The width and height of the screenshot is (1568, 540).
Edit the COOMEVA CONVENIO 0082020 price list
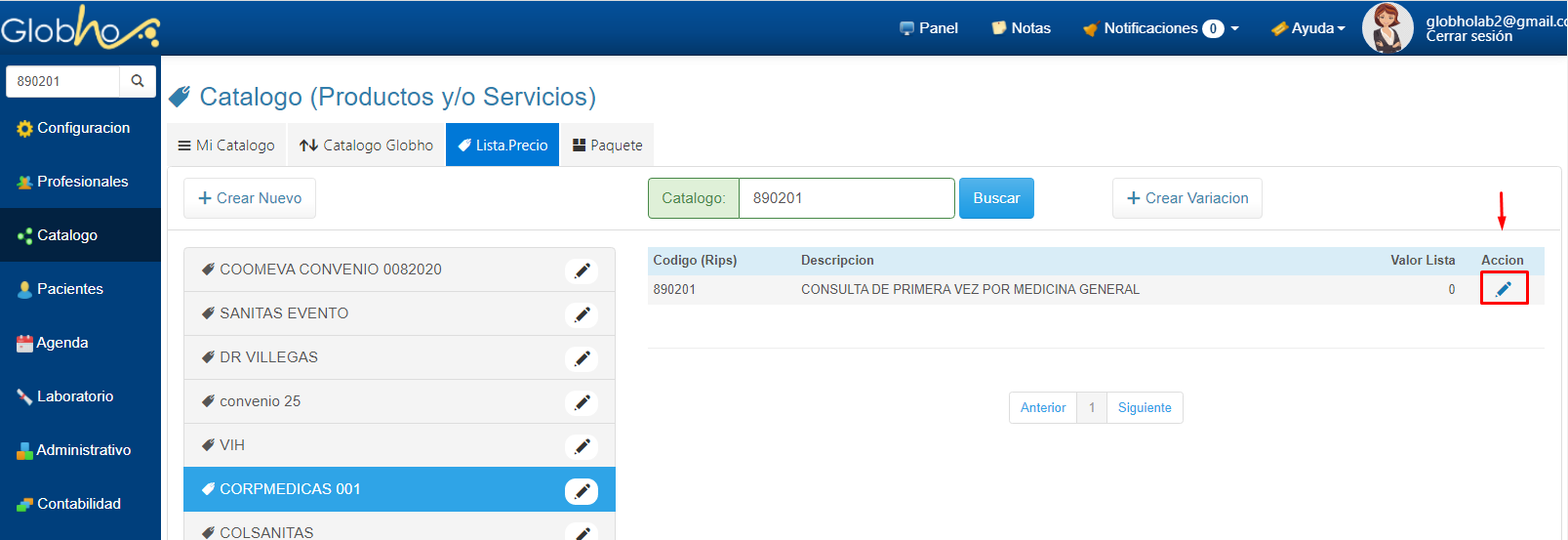click(x=582, y=270)
